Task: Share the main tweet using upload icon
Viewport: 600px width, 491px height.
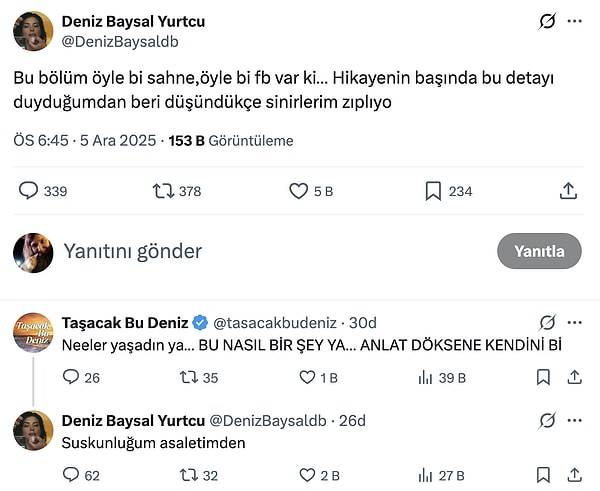Action: click(x=567, y=190)
